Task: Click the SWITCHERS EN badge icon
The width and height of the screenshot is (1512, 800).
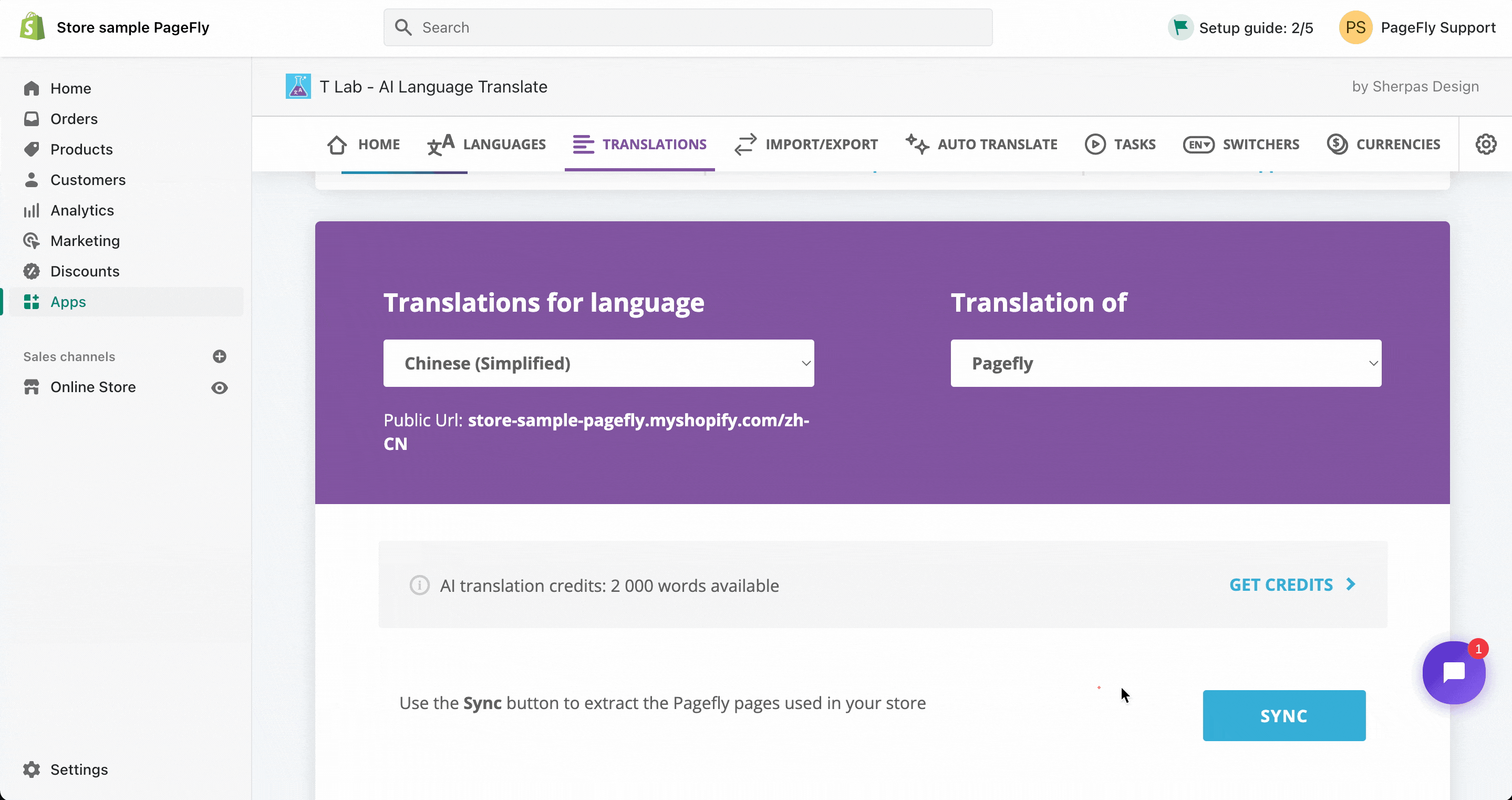Action: click(1198, 145)
